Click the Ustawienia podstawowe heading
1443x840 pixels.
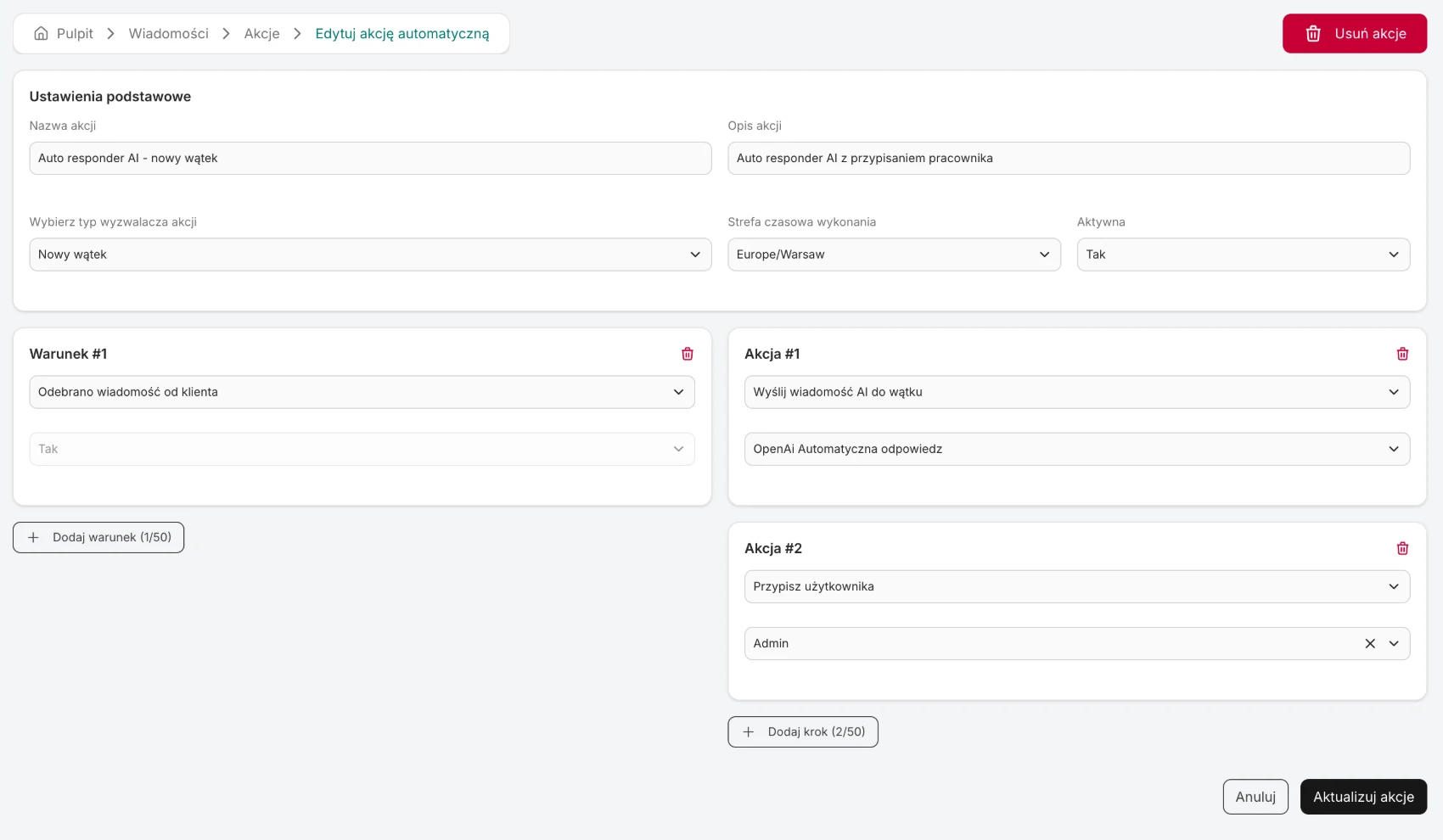(x=110, y=97)
